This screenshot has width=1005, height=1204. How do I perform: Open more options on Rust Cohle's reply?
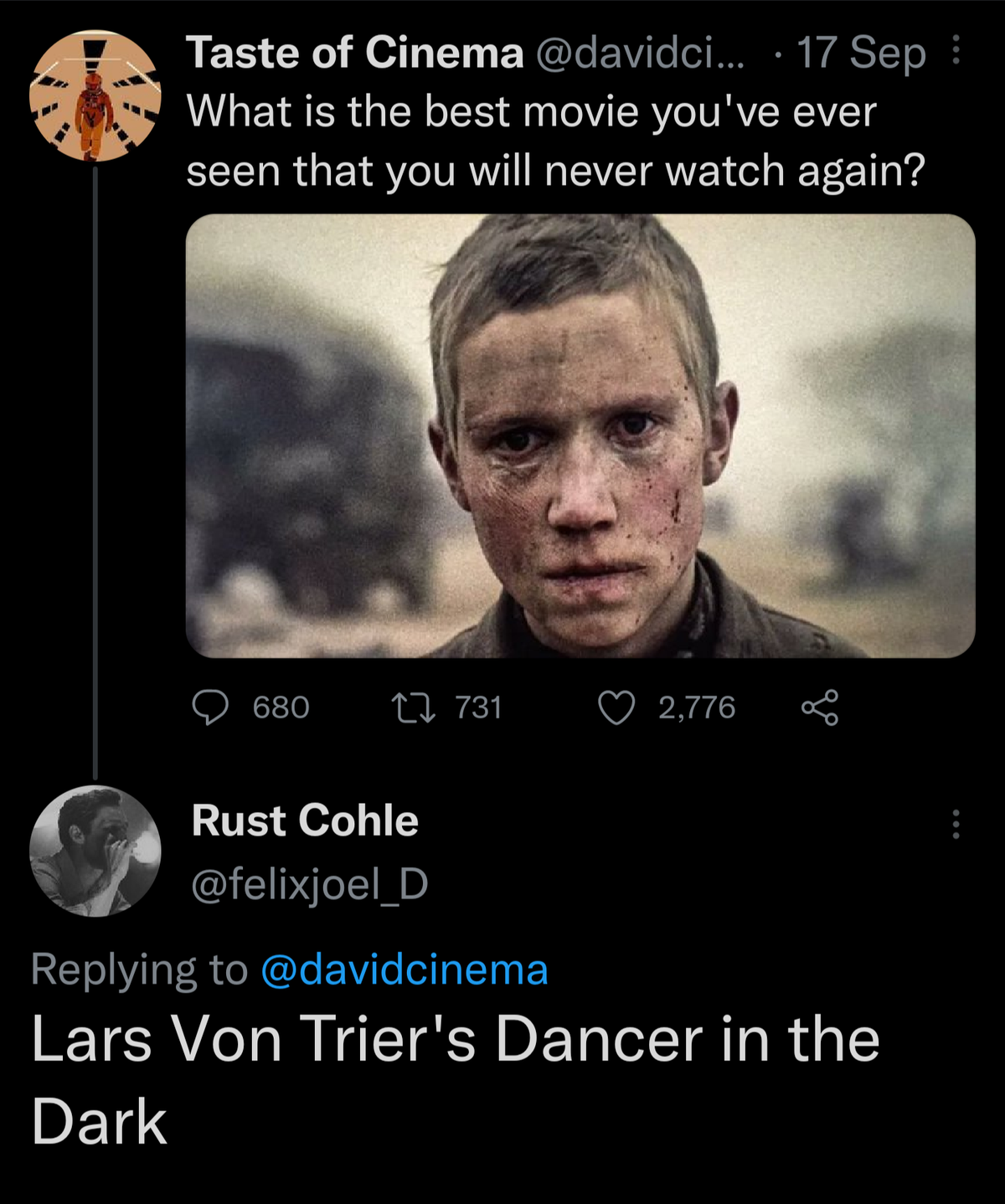coord(956,824)
